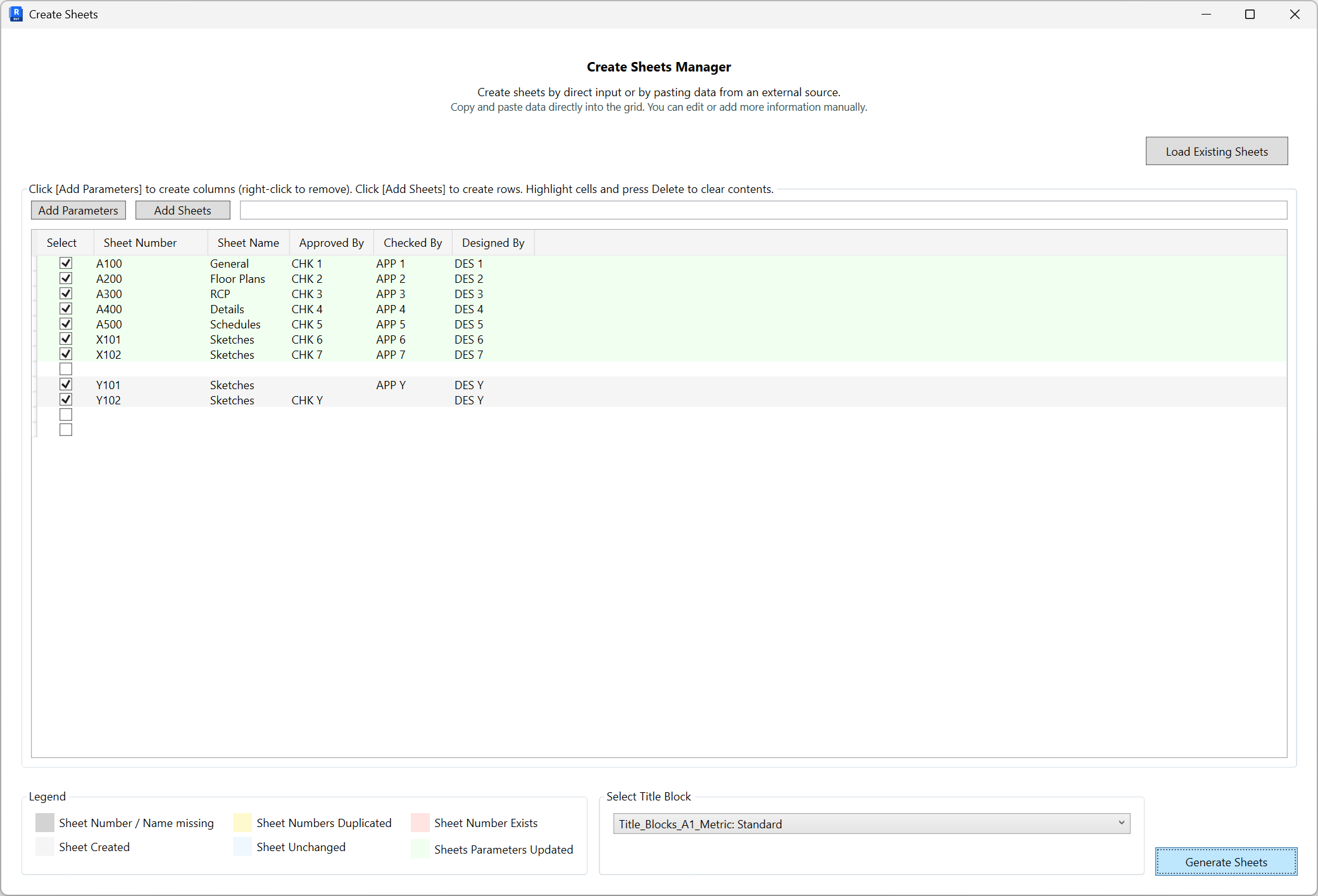Deselect the Y102 sheet checkbox

click(66, 399)
